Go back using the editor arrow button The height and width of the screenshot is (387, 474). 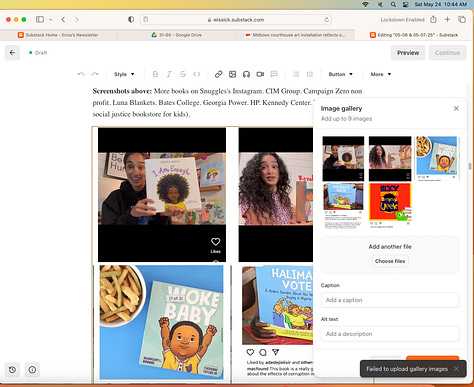(12, 53)
